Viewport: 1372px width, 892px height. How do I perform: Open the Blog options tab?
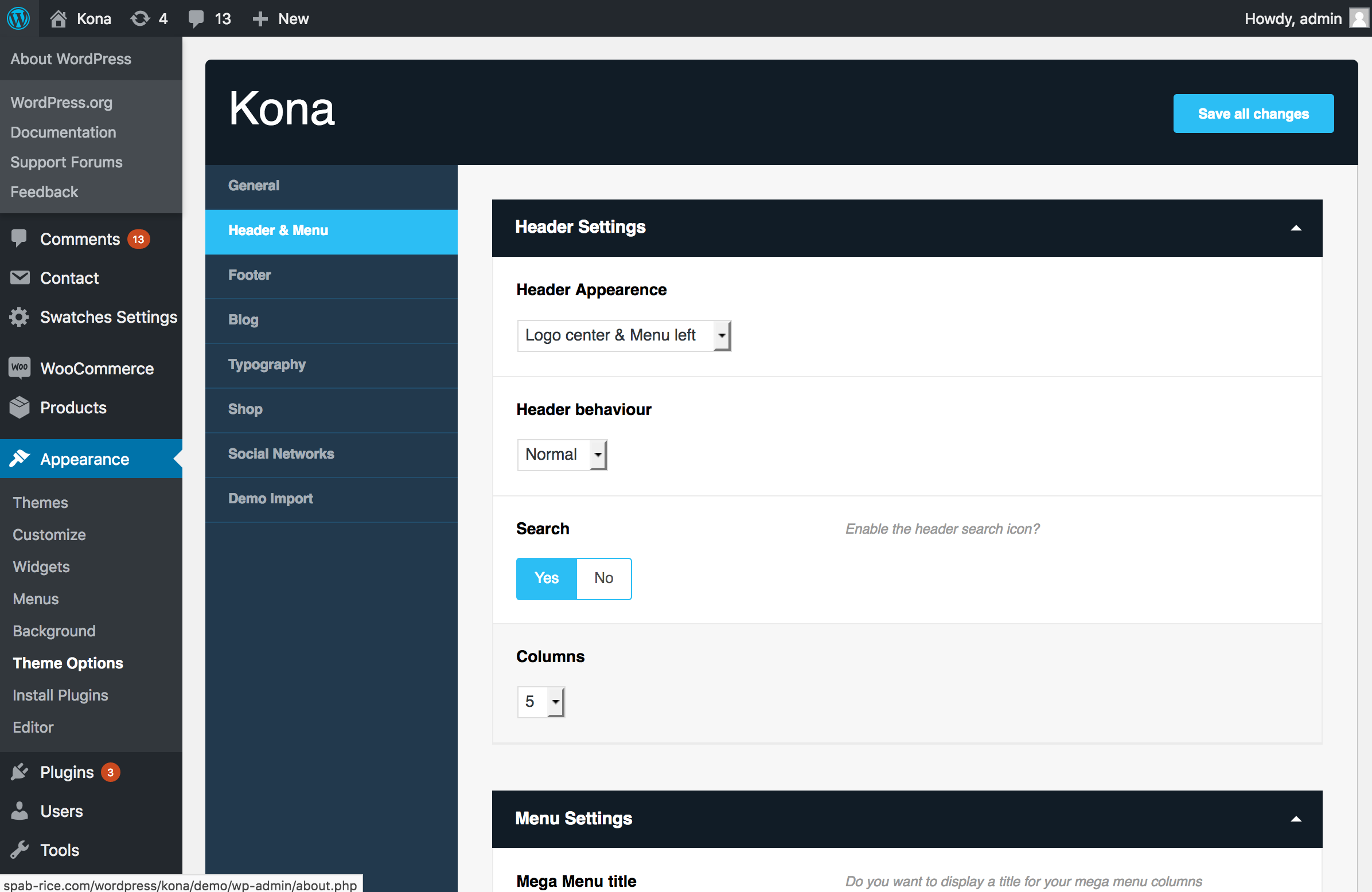tap(331, 320)
